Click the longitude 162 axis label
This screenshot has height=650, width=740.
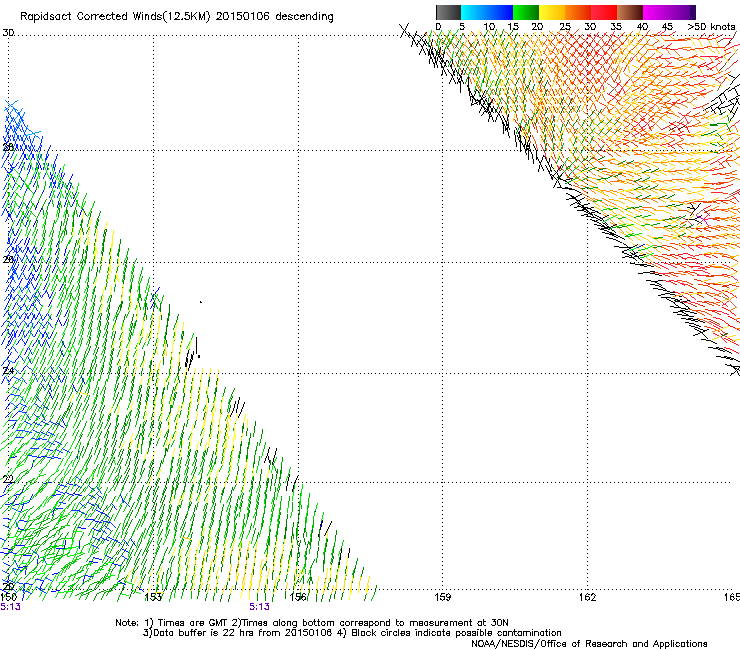[x=588, y=597]
